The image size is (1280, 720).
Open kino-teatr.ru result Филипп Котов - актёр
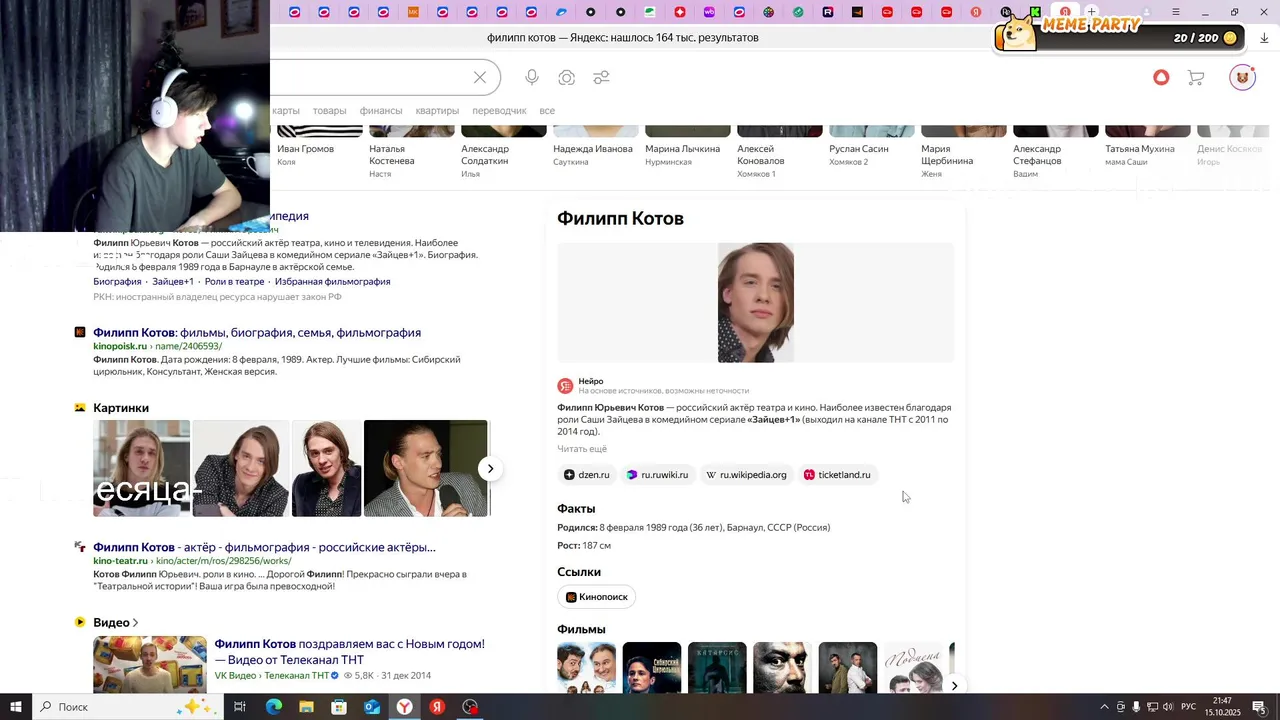click(264, 547)
